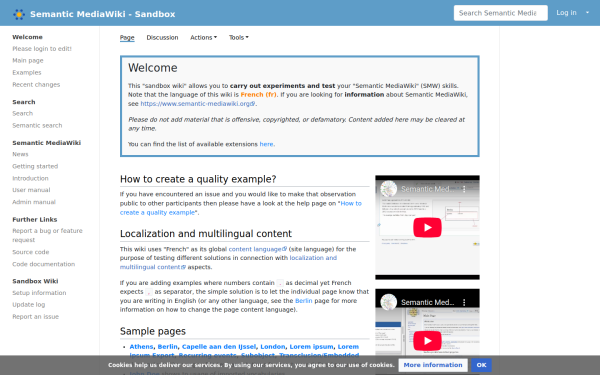The height and width of the screenshot is (375, 600).
Task: Click the Semantic MediaWiki logo icon
Action: click(19, 14)
